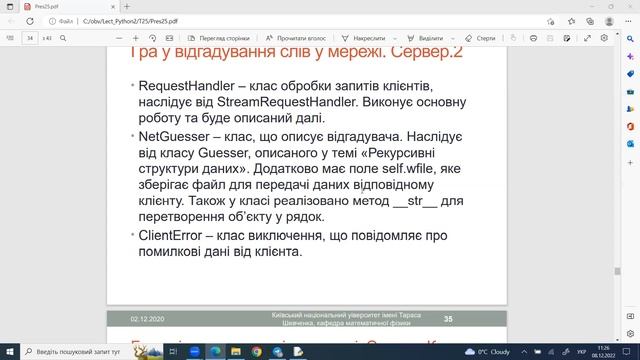
Task: Enter full screen PDF mode
Action: pos(587,38)
